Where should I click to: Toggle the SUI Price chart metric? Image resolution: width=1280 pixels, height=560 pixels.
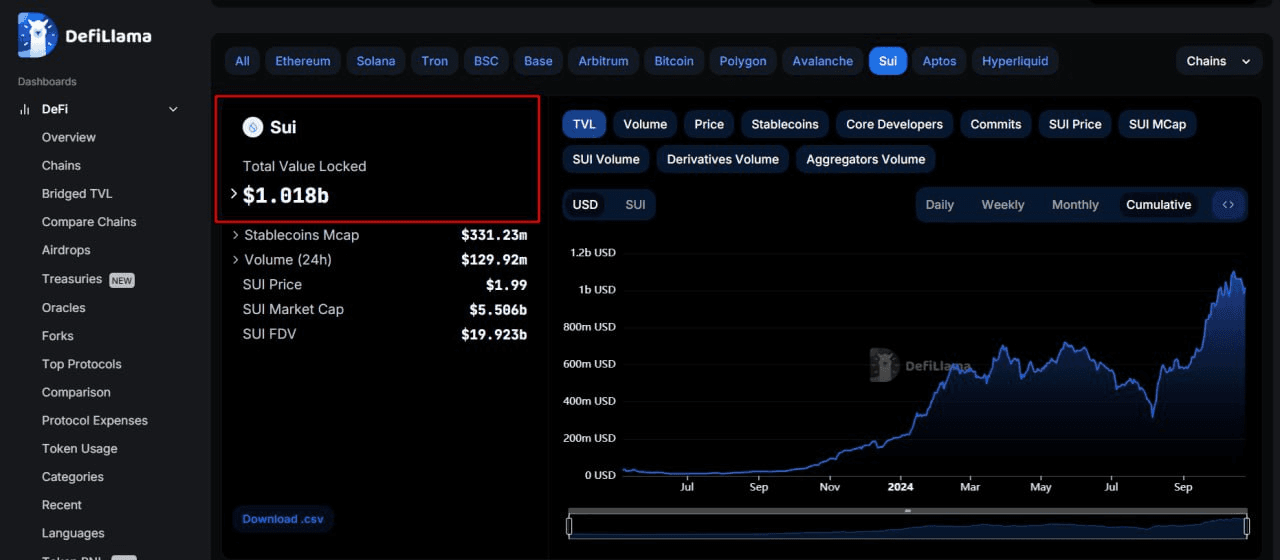1075,124
